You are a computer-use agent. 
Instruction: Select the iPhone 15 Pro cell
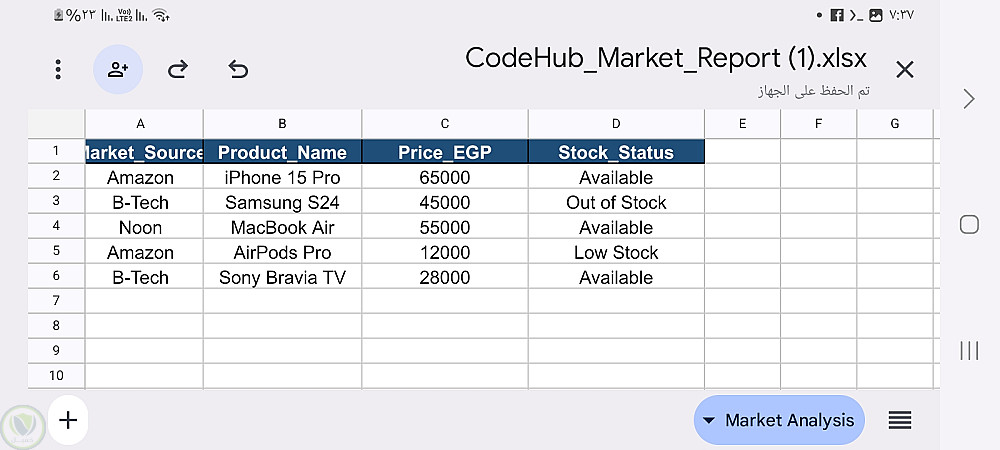pos(282,178)
